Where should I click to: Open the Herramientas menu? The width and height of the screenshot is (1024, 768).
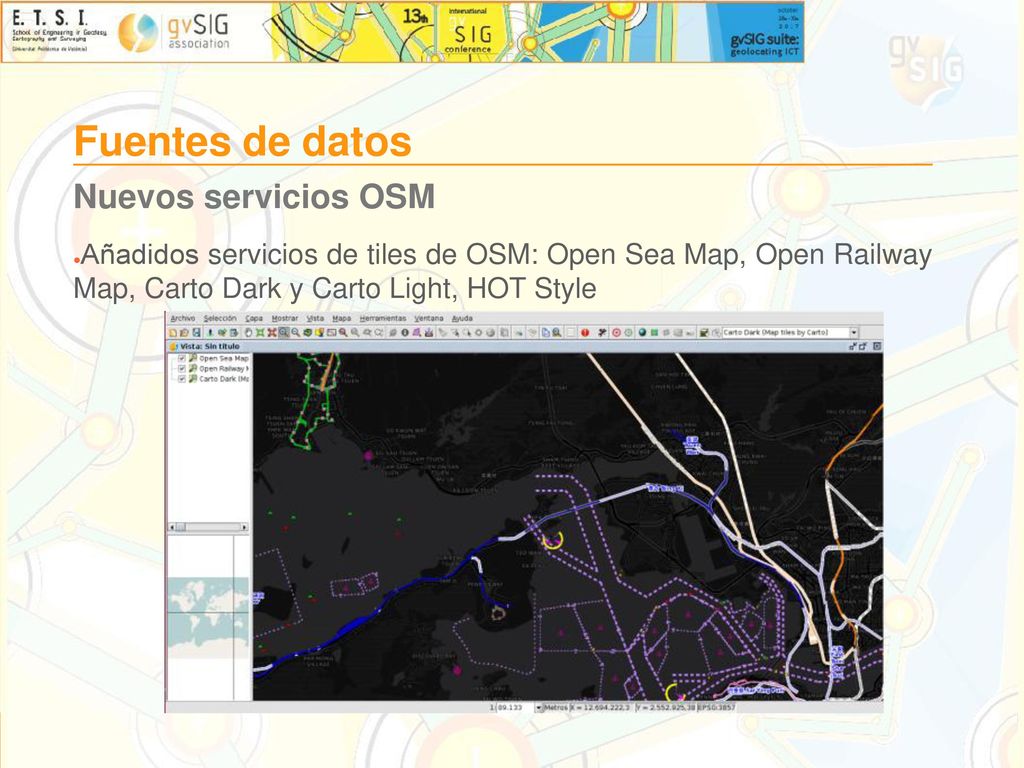pyautogui.click(x=383, y=318)
